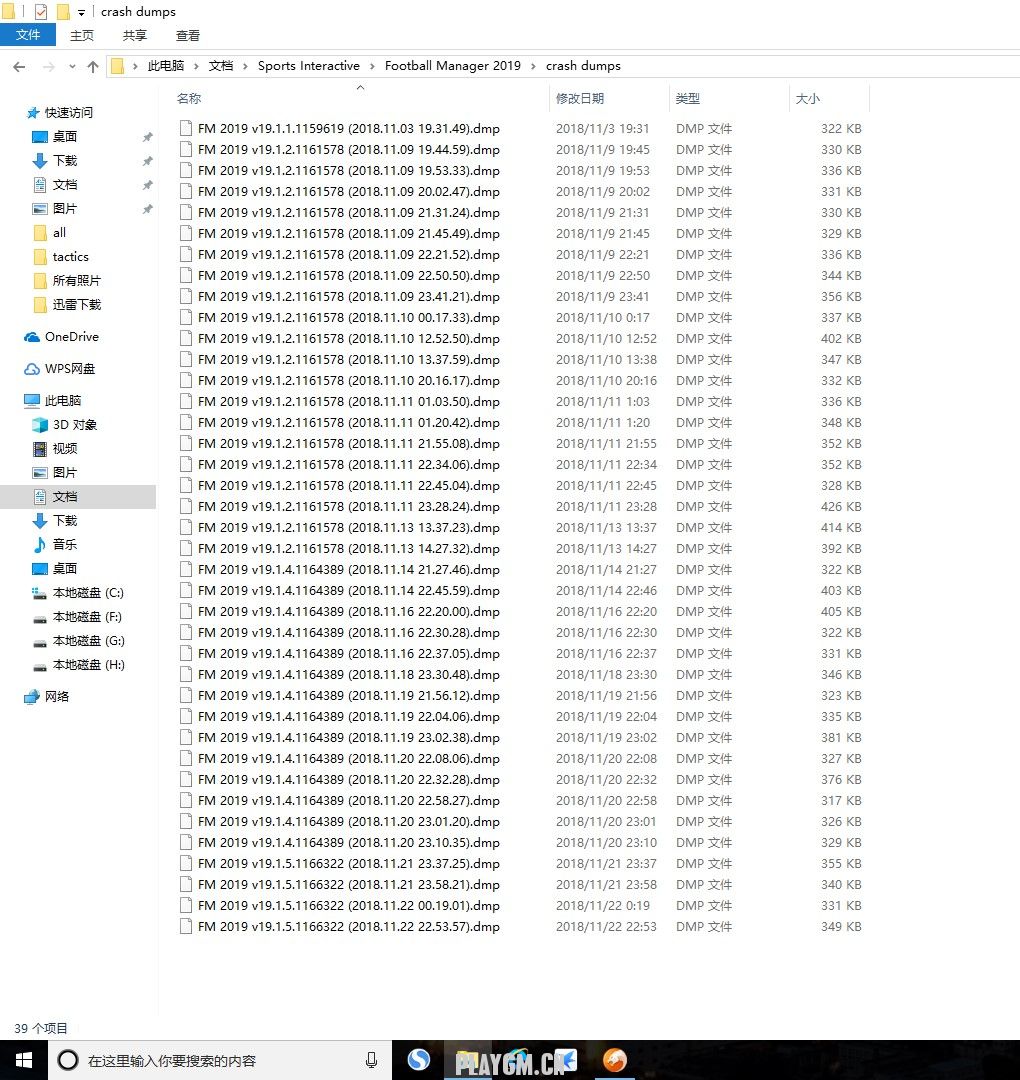Click Sports Interactive in the address breadcrumb
This screenshot has width=1020, height=1080.
tap(309, 66)
